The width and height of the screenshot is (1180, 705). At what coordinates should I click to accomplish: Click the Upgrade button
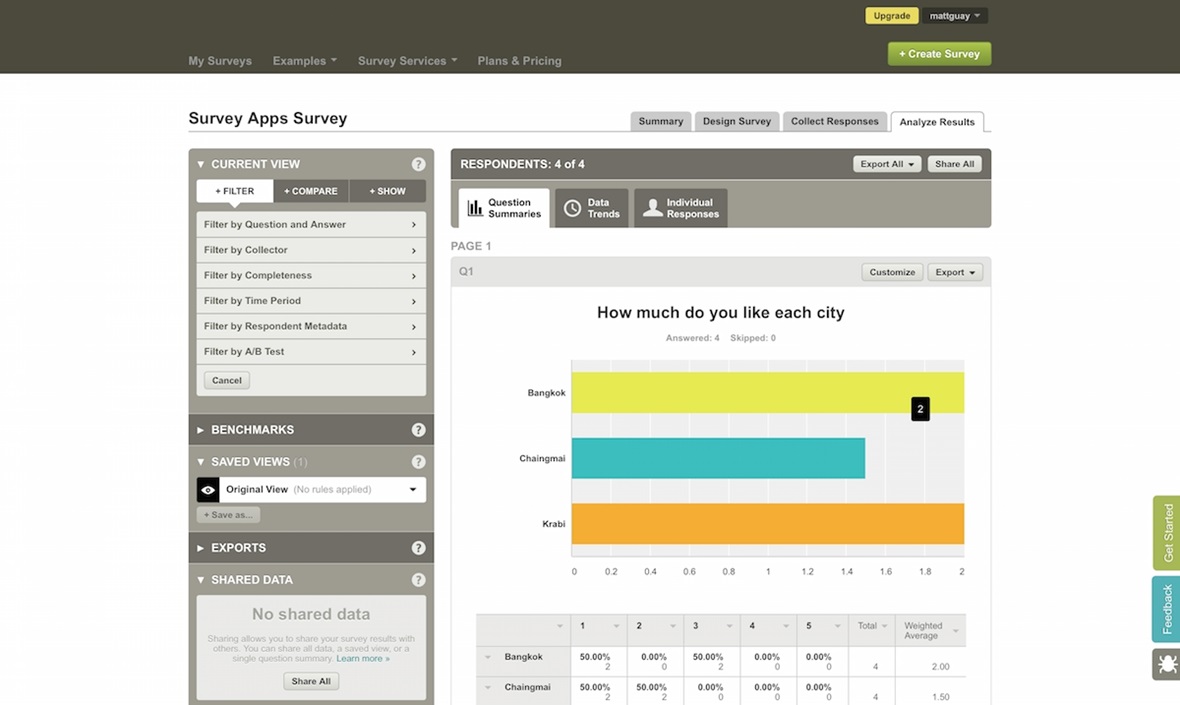(x=892, y=16)
